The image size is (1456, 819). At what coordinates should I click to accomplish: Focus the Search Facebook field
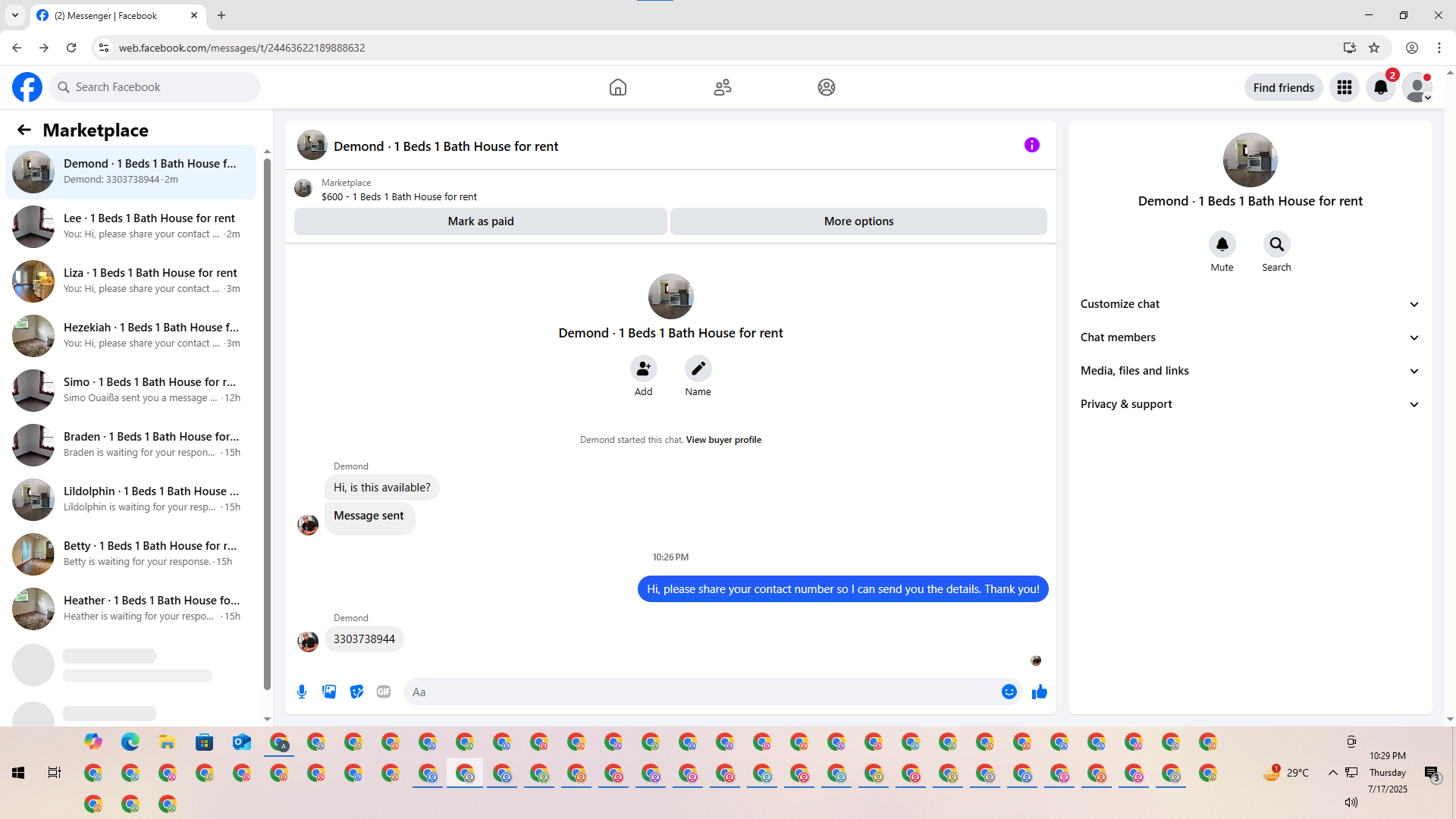pos(155,87)
